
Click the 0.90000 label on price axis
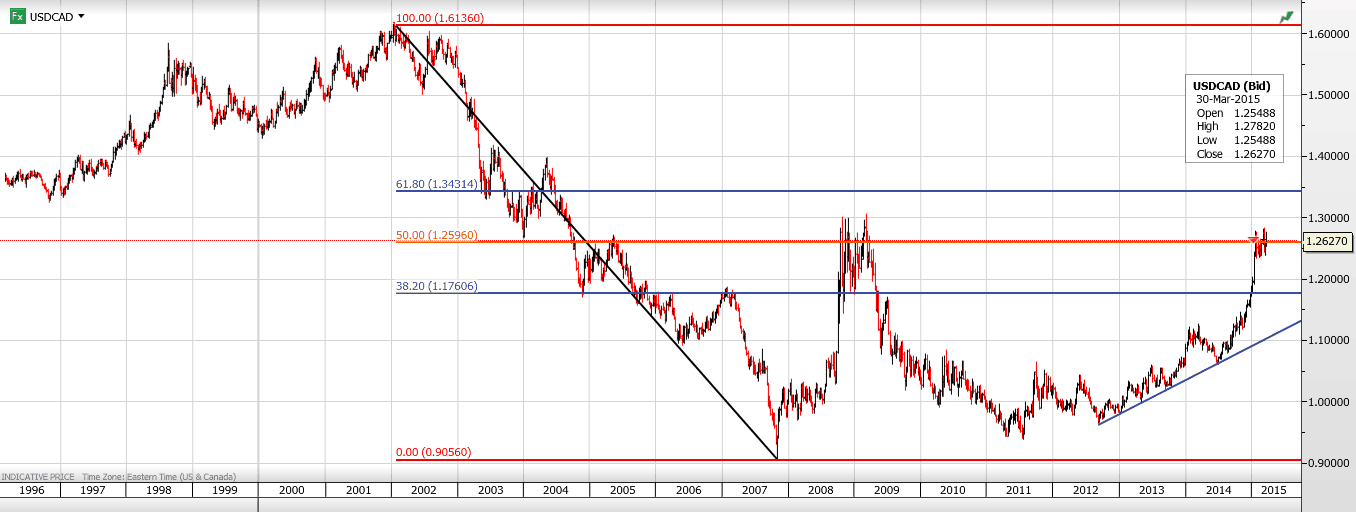pos(1330,463)
